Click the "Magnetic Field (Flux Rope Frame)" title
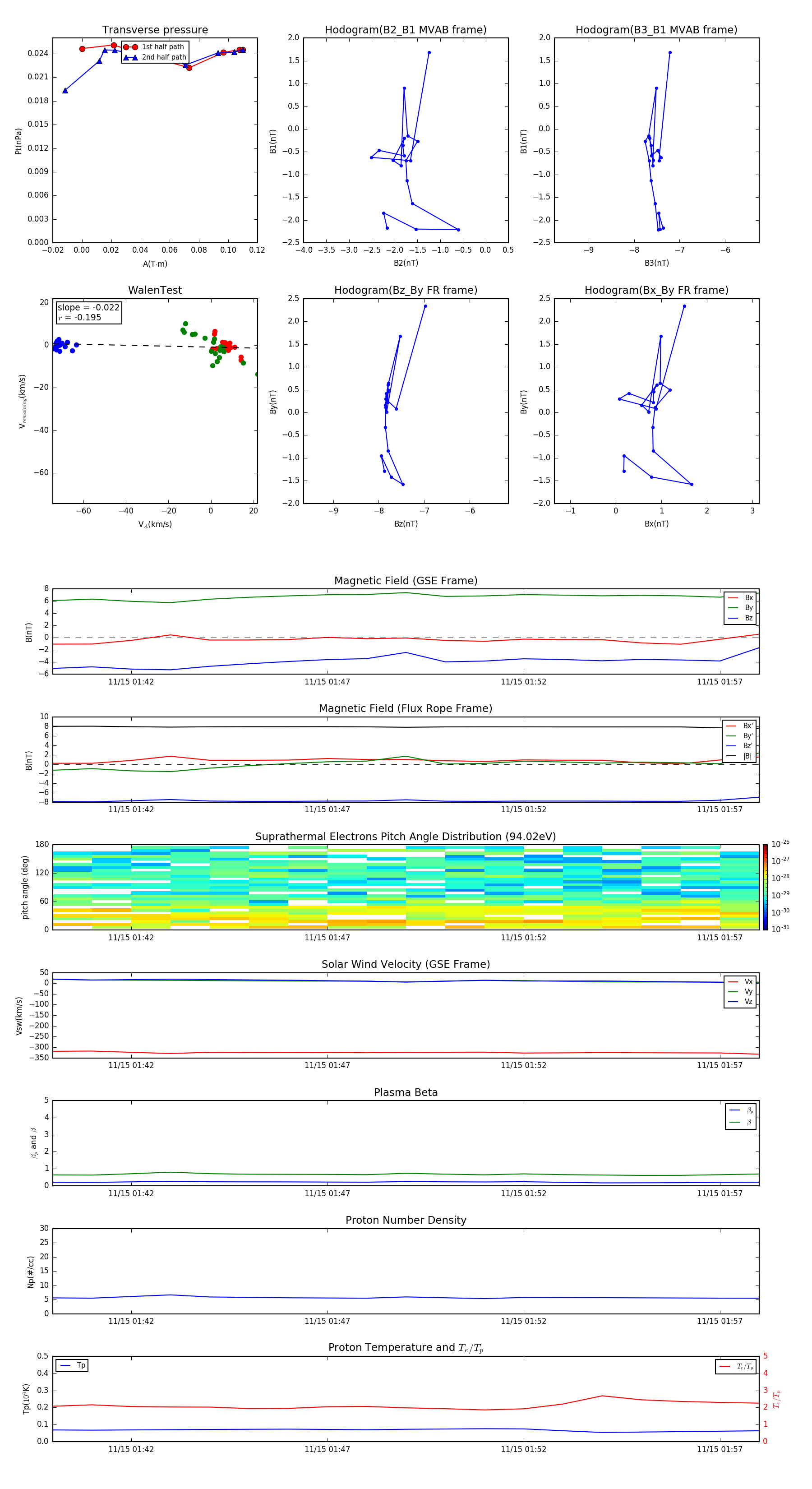Viewport: 812px width, 1489px height. point(406,709)
